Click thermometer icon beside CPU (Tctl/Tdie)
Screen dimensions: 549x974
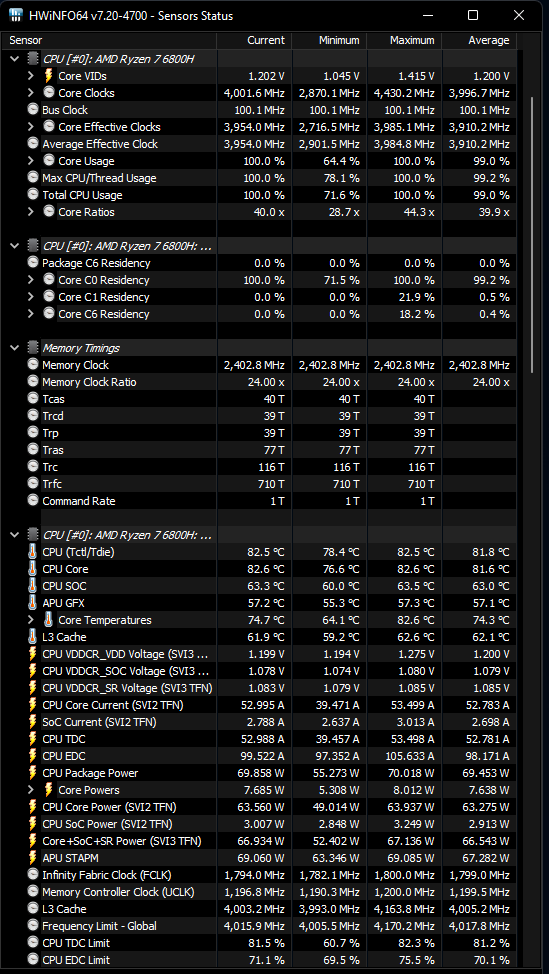pyautogui.click(x=33, y=552)
